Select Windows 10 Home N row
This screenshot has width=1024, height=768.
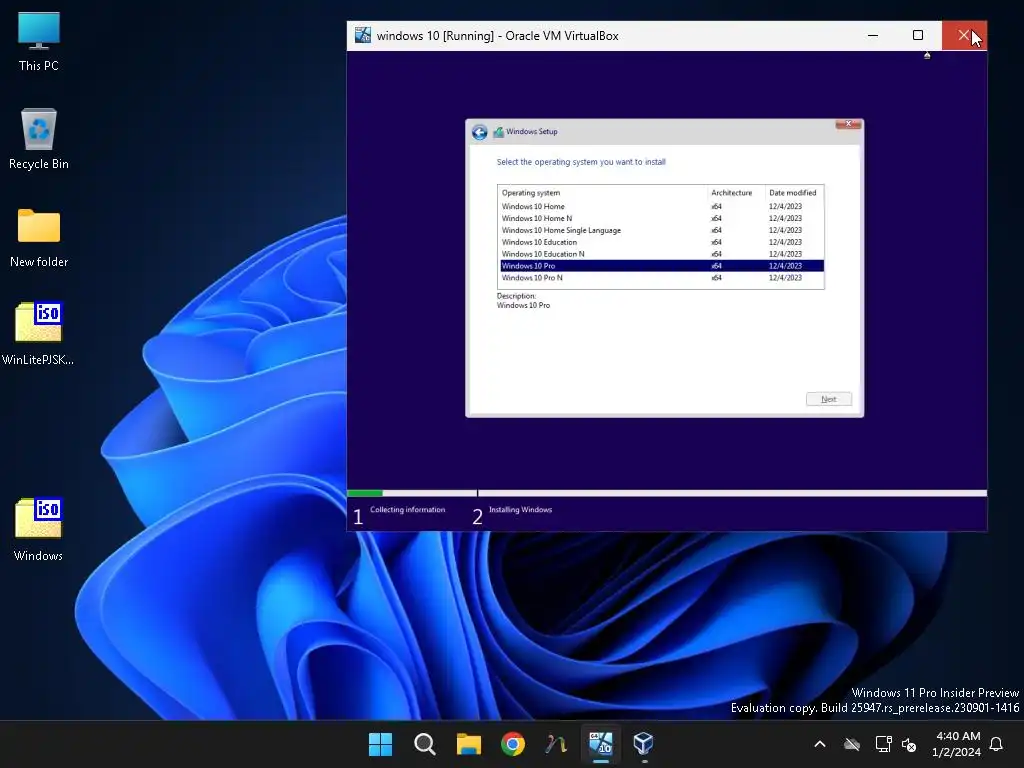pyautogui.click(x=662, y=218)
